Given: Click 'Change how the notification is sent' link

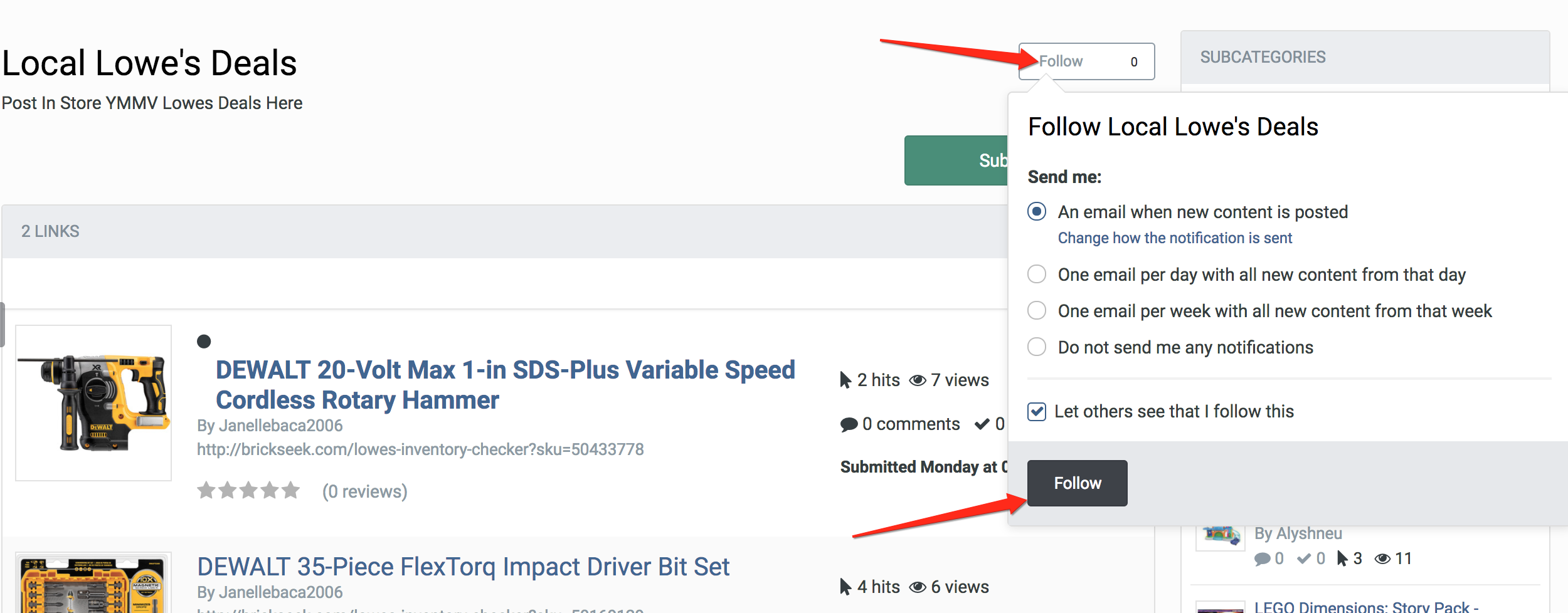Looking at the screenshot, I should tap(1175, 238).
